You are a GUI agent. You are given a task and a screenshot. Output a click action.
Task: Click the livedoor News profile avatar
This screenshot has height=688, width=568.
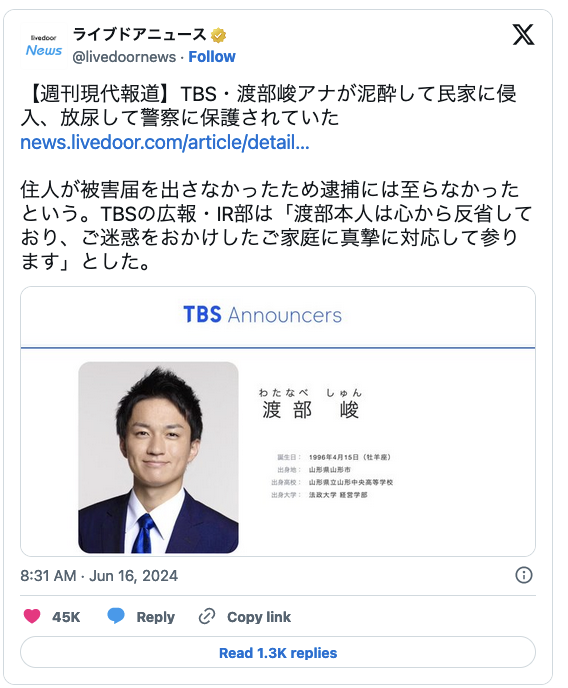[43, 46]
